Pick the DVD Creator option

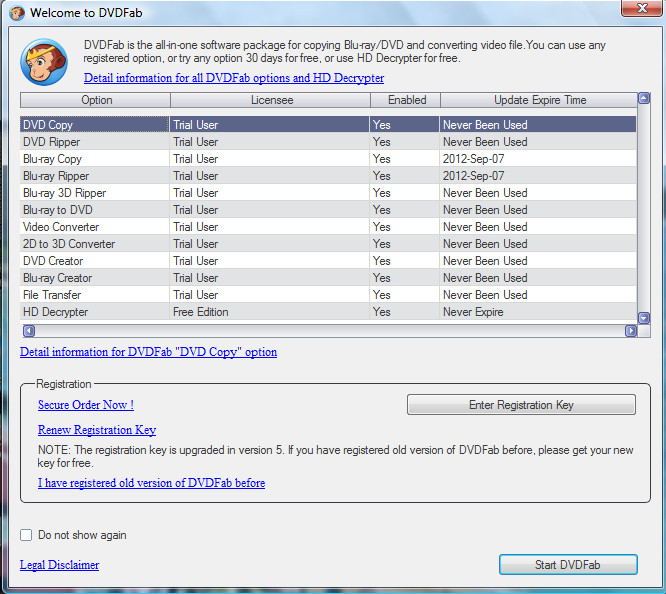(328, 260)
